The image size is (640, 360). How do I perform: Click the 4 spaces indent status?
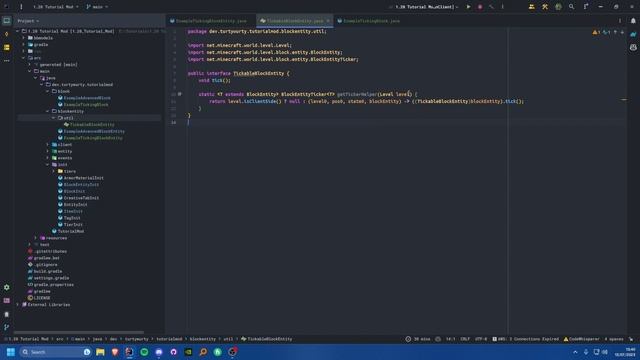(613, 339)
